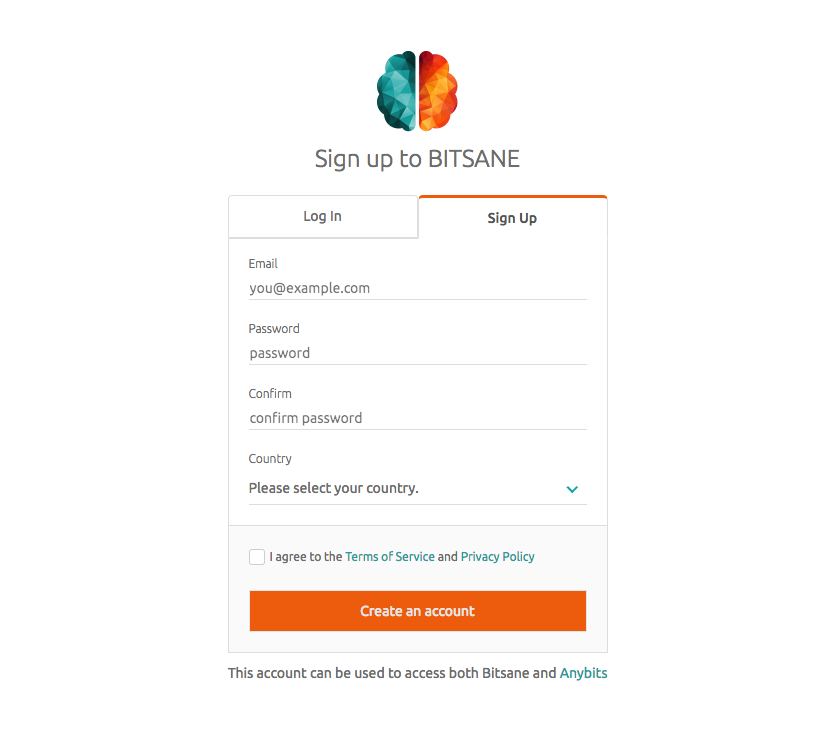Image resolution: width=826 pixels, height=730 pixels.
Task: Click the Email field label
Action: point(263,263)
